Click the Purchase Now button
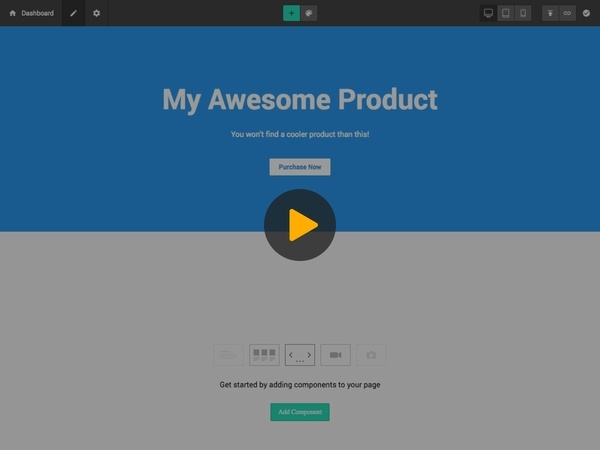 pos(300,167)
